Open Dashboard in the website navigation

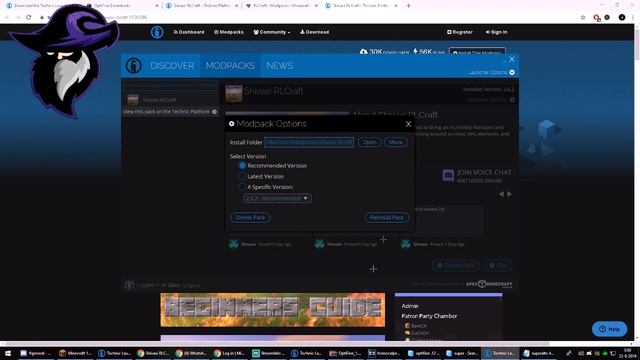[189, 32]
